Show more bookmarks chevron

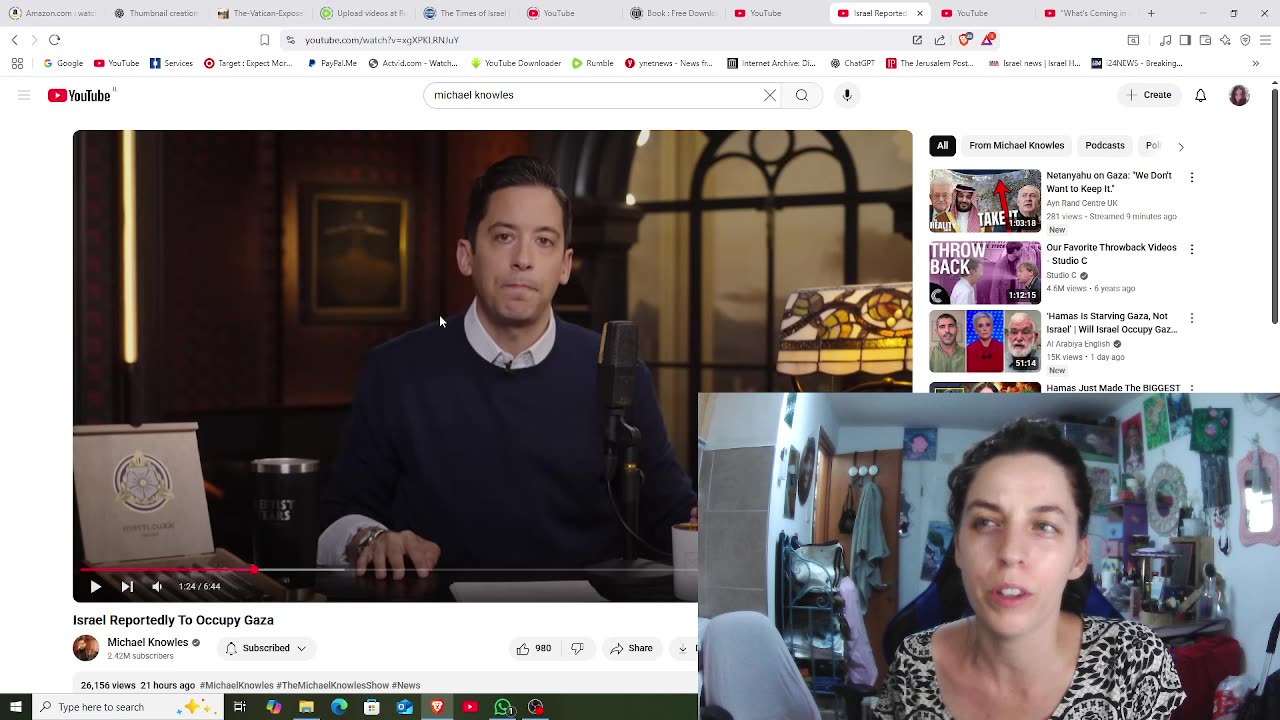[1256, 63]
